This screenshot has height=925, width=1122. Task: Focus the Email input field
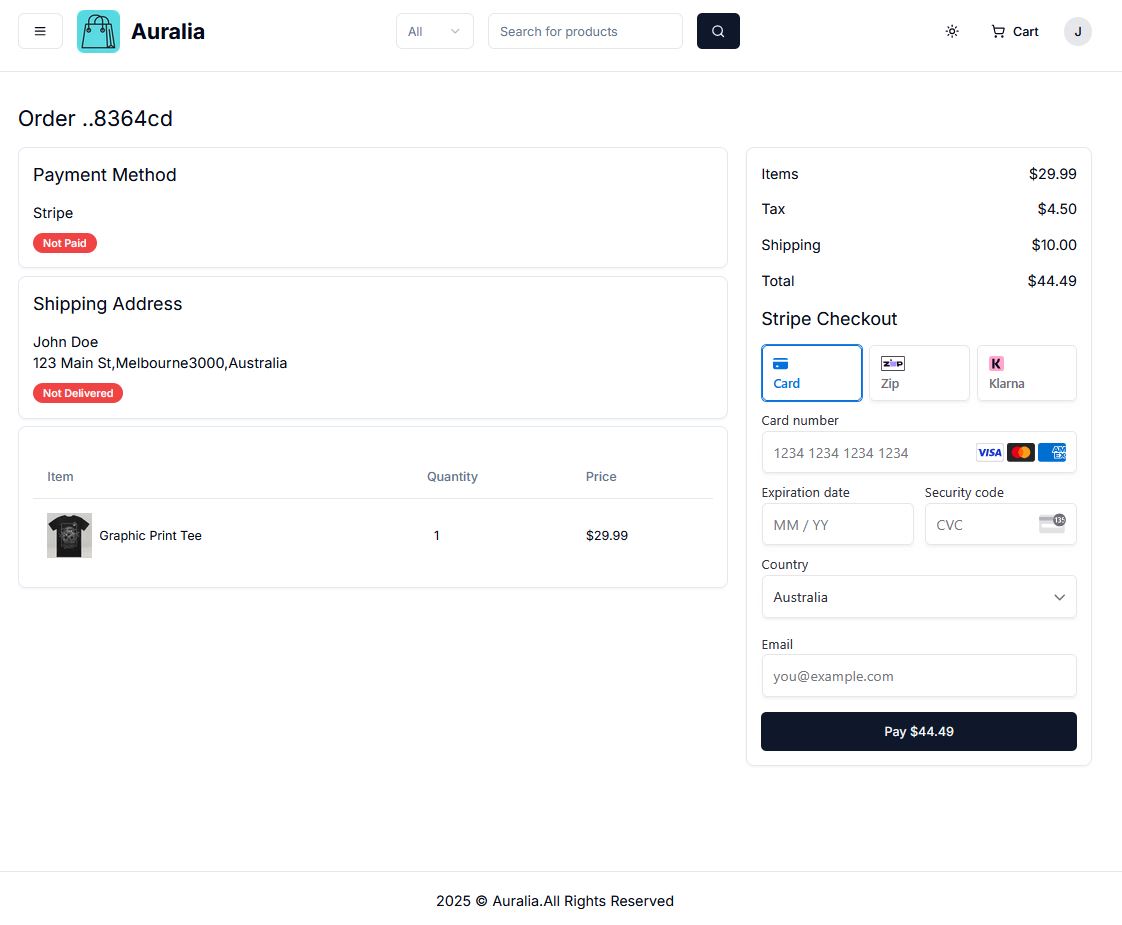(919, 675)
